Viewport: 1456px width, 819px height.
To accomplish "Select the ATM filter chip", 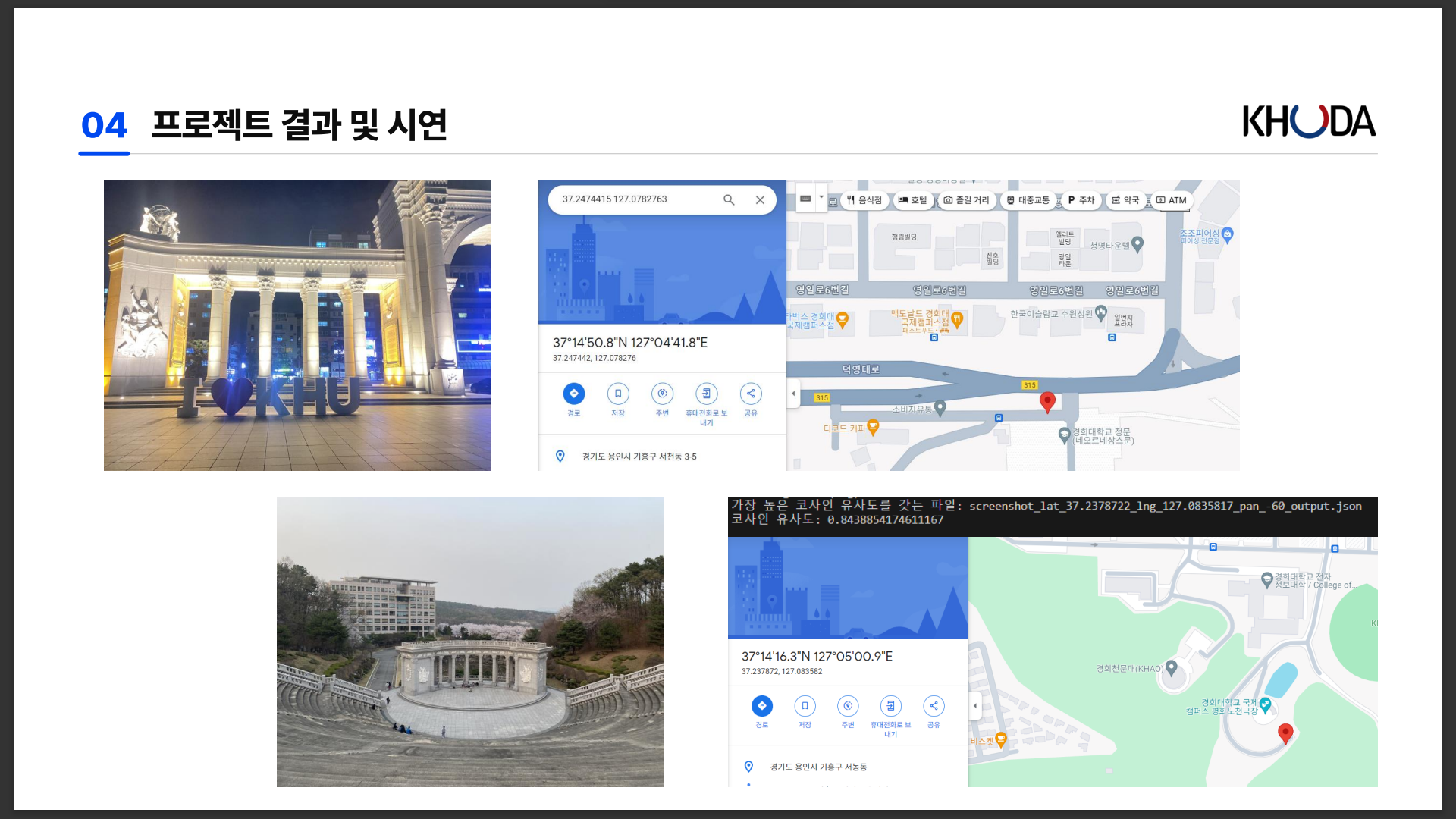I will coord(1172,200).
